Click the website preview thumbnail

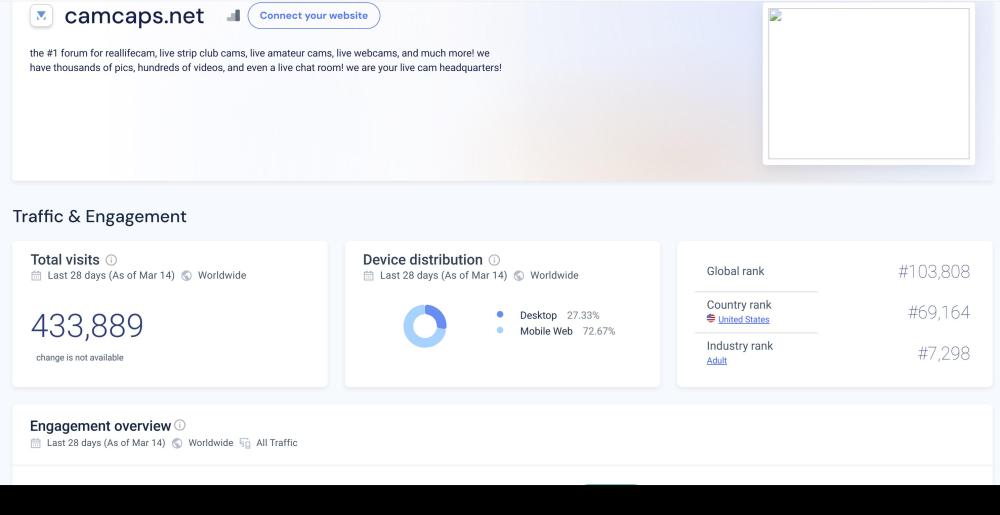[x=868, y=84]
